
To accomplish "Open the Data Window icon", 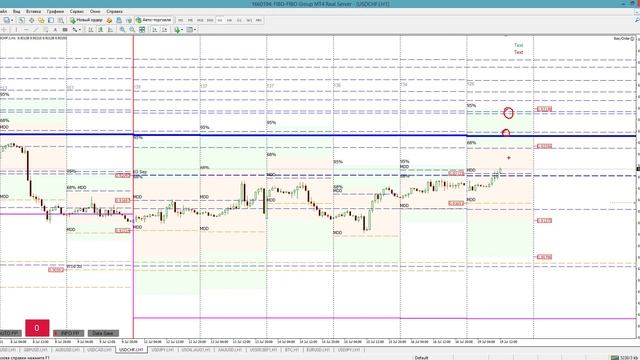I will (x=31, y=20).
